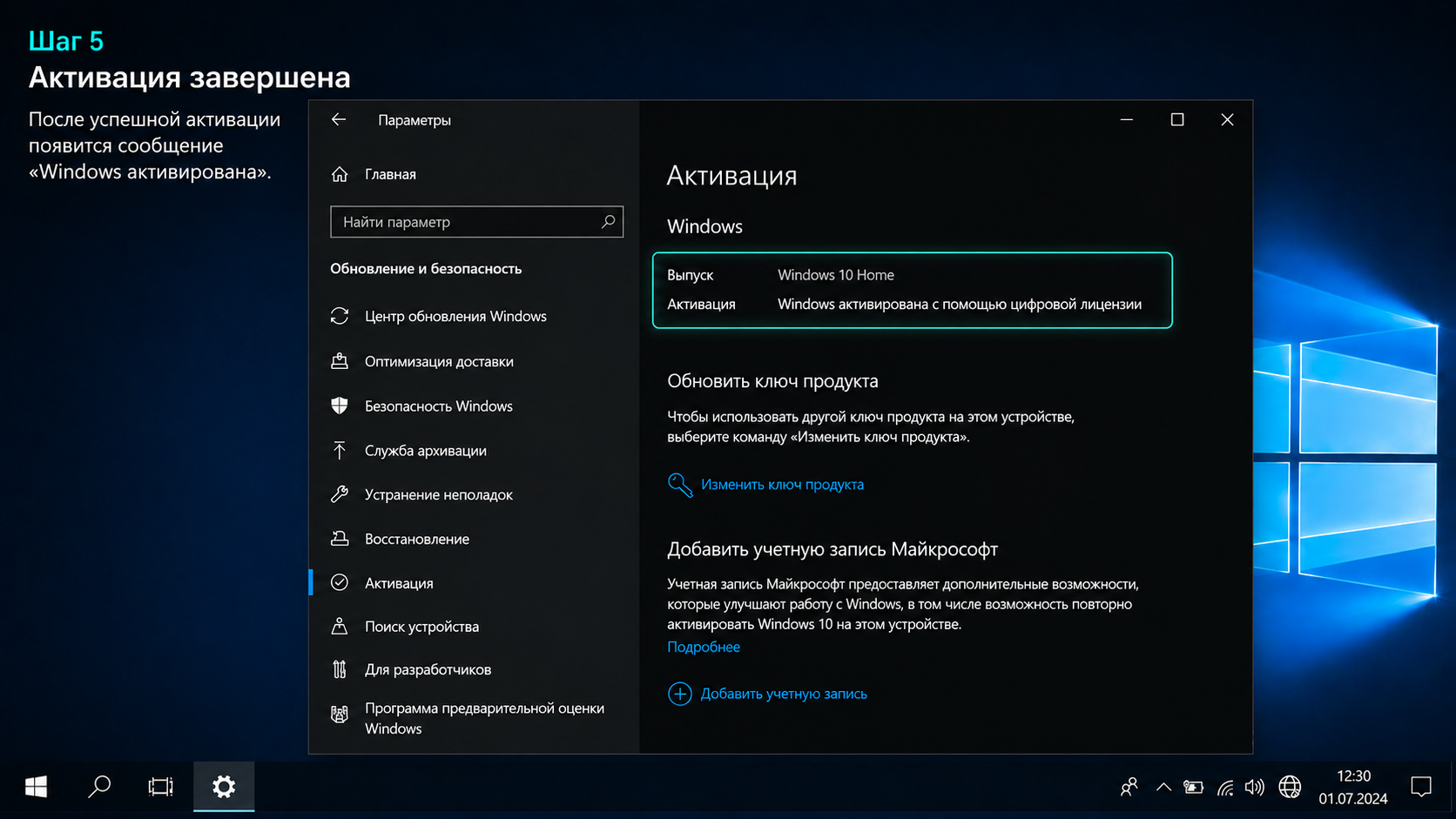The height and width of the screenshot is (819, 1456).
Task: Click the Обновить ключ продукта heading
Action: pos(772,381)
